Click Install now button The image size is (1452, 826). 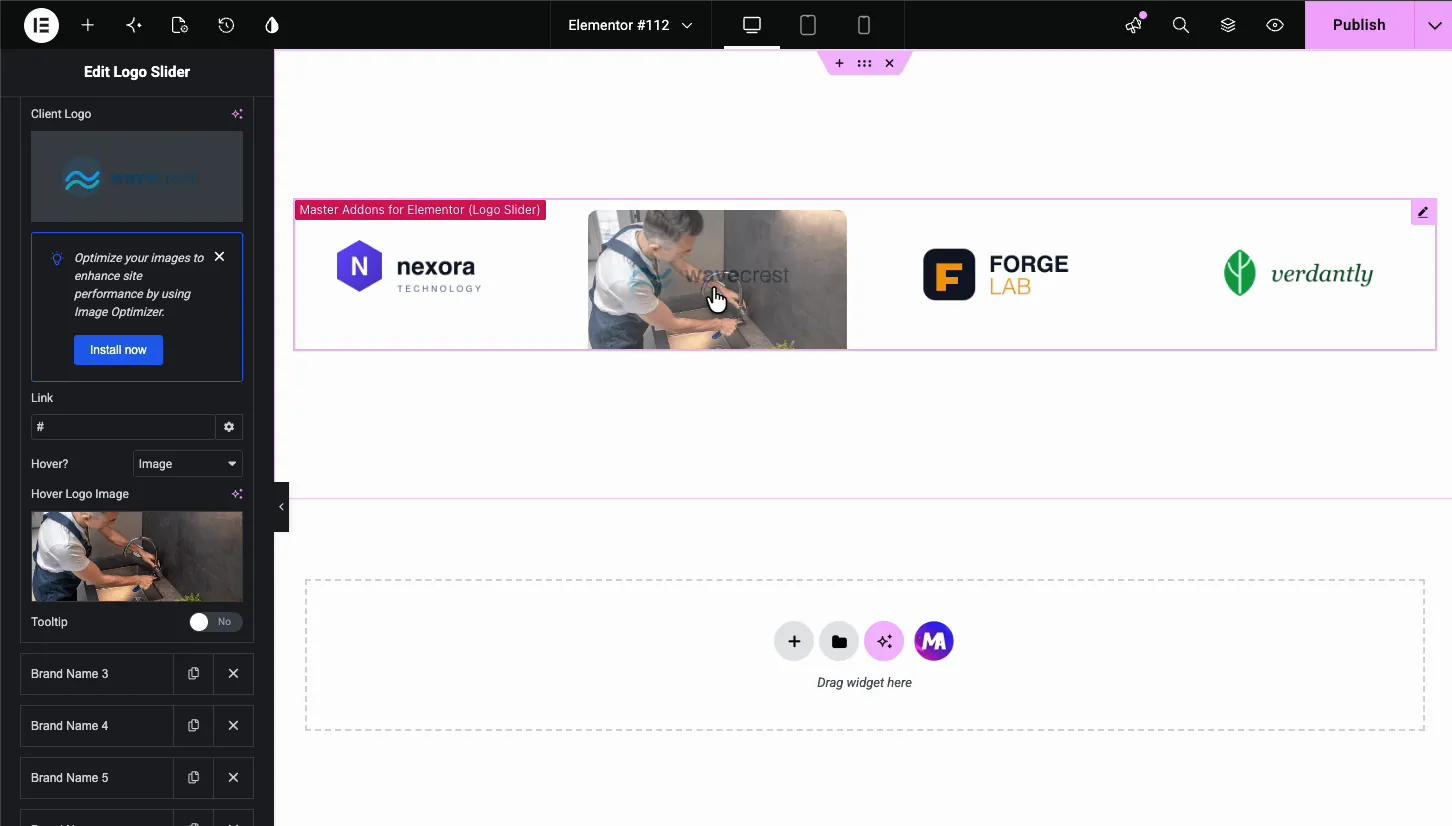[x=118, y=350]
